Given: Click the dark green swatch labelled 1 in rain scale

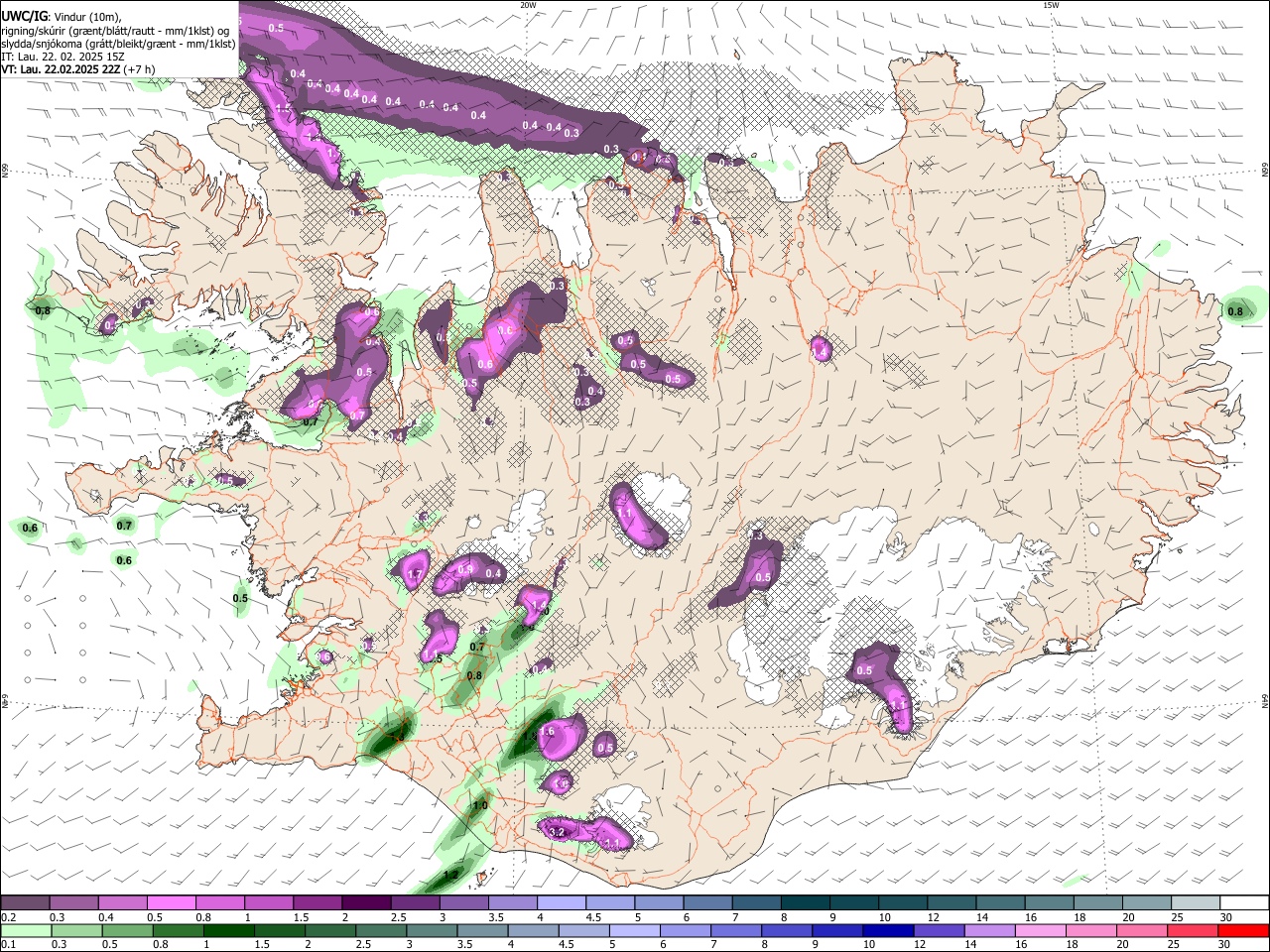Looking at the screenshot, I should pos(229,930).
